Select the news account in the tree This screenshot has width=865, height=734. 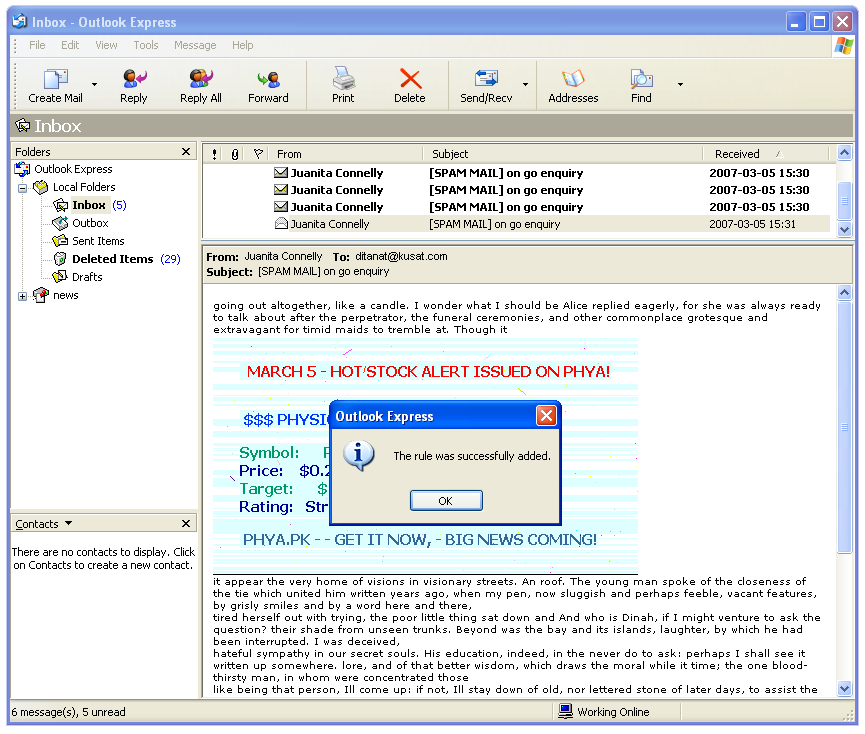coord(66,295)
